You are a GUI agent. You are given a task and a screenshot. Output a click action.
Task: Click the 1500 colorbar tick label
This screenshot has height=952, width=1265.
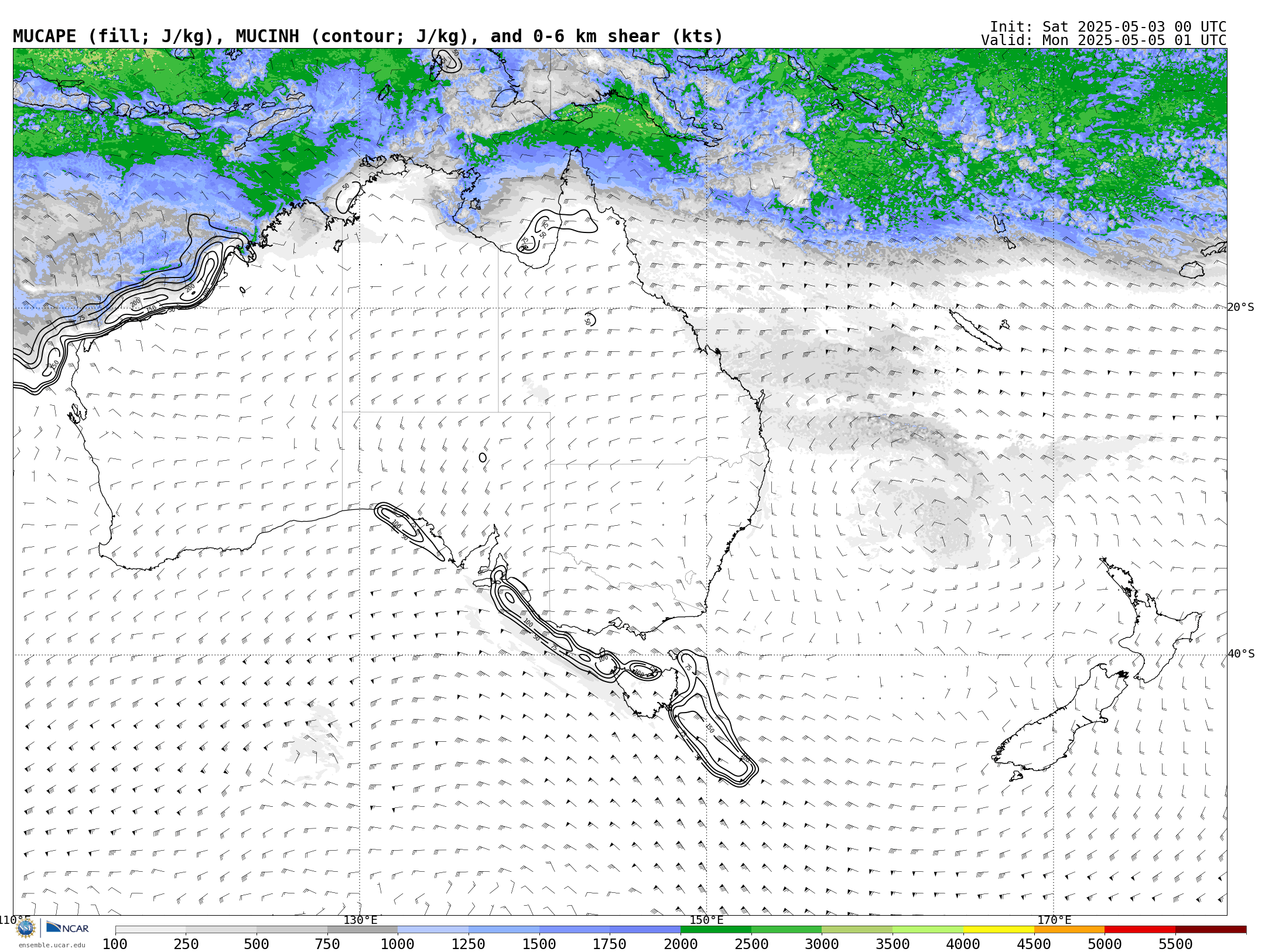pos(539,944)
